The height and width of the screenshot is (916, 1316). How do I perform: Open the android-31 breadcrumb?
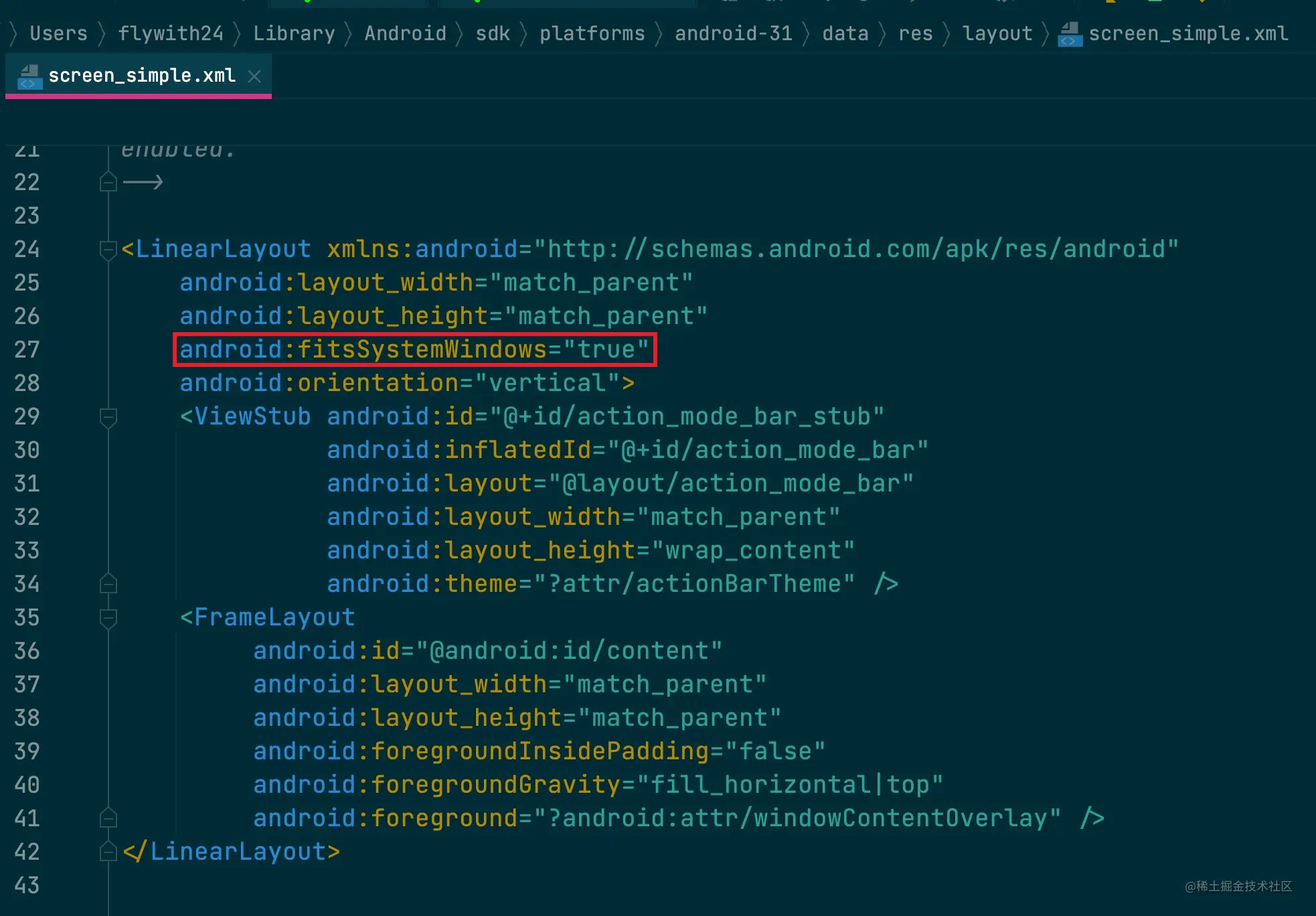pyautogui.click(x=733, y=33)
